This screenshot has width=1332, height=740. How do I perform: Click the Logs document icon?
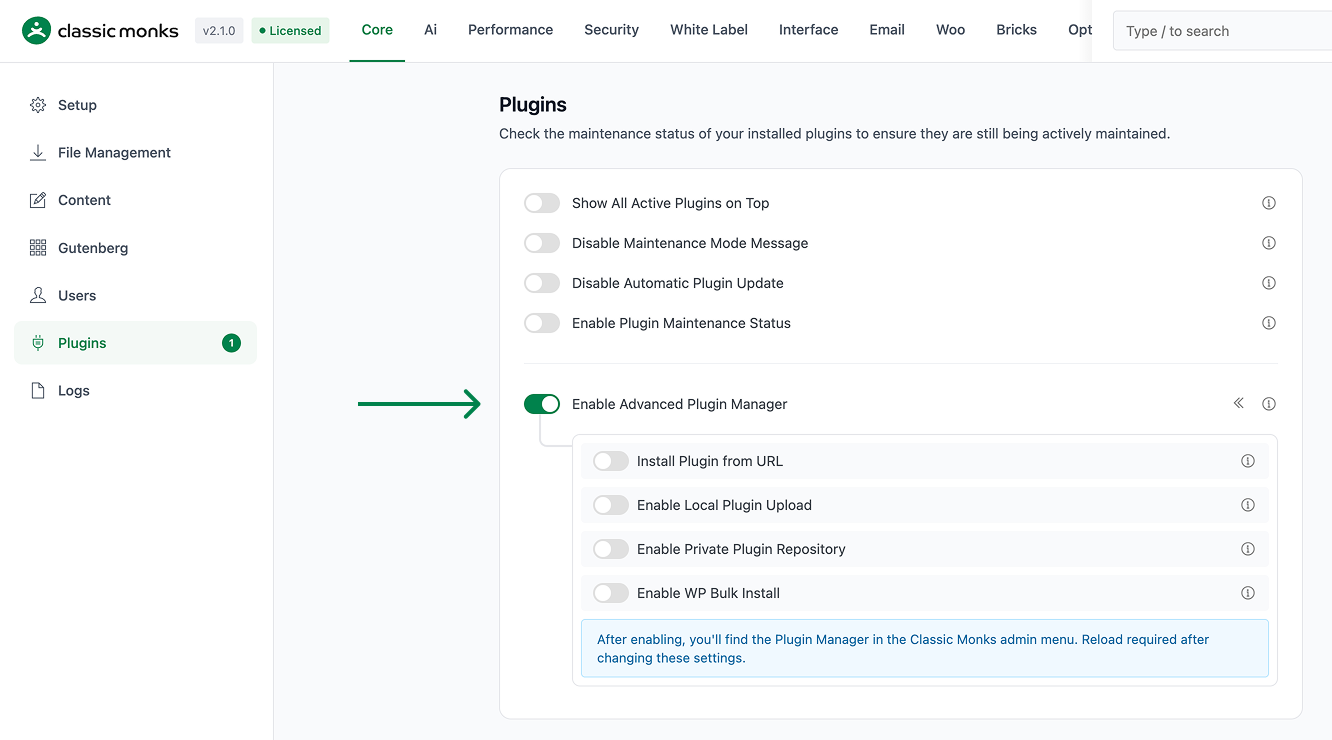(38, 391)
